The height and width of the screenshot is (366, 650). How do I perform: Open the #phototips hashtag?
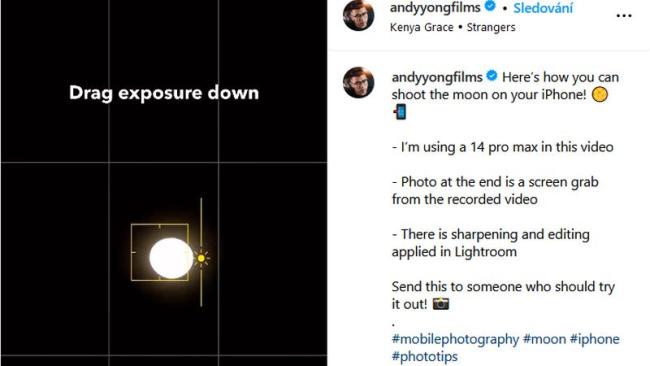click(x=424, y=356)
